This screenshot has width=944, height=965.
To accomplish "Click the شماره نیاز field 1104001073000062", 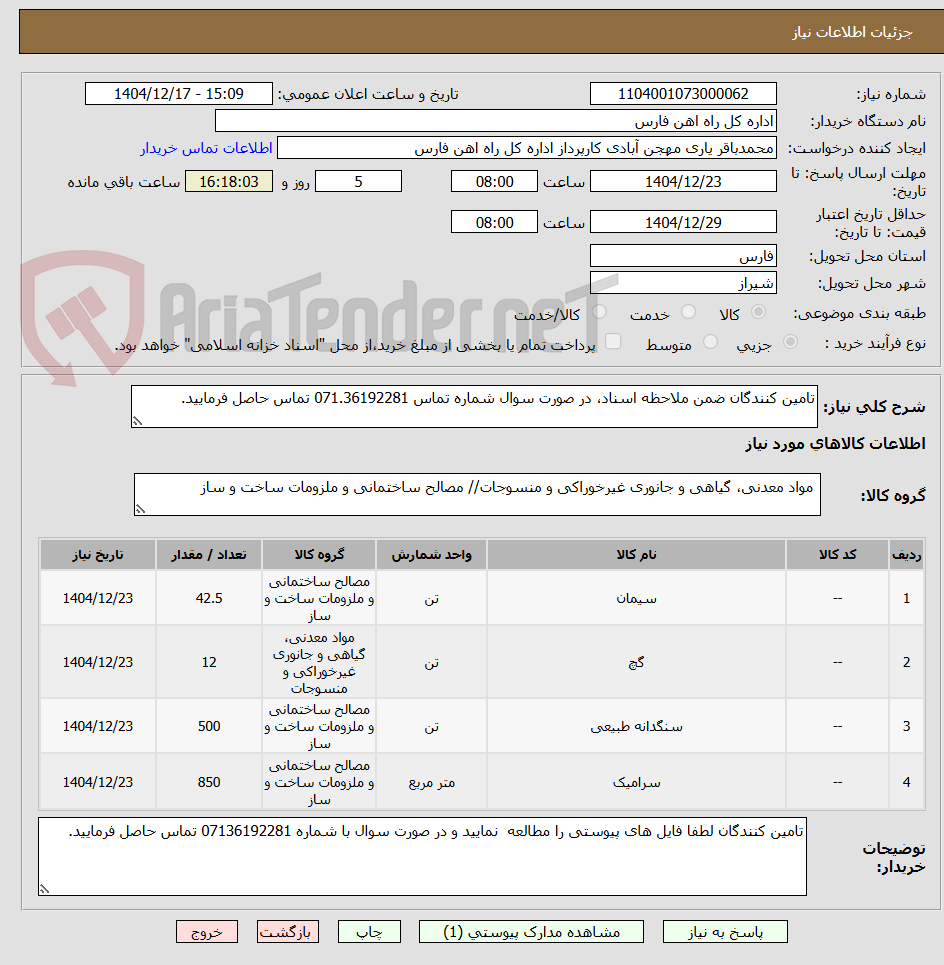I will (x=683, y=94).
